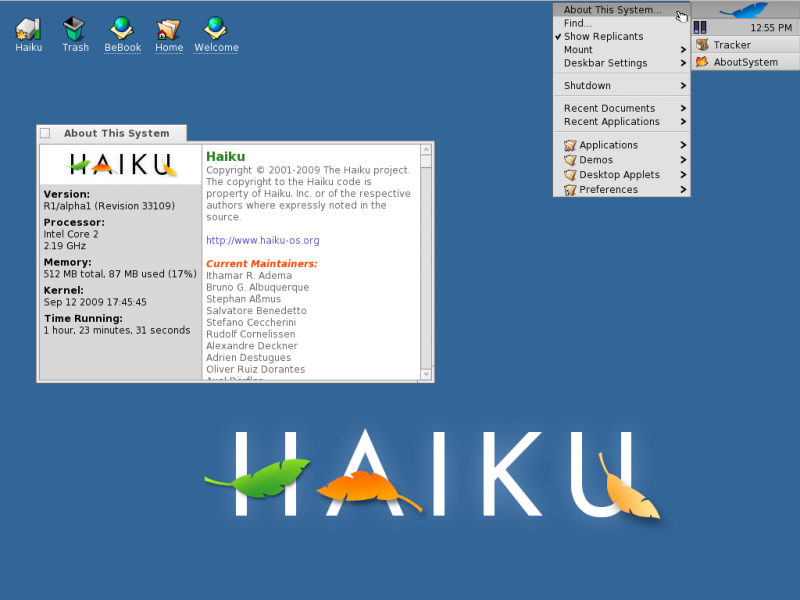800x600 pixels.
Task: Expand the Preferences submenu arrow
Action: click(x=683, y=189)
